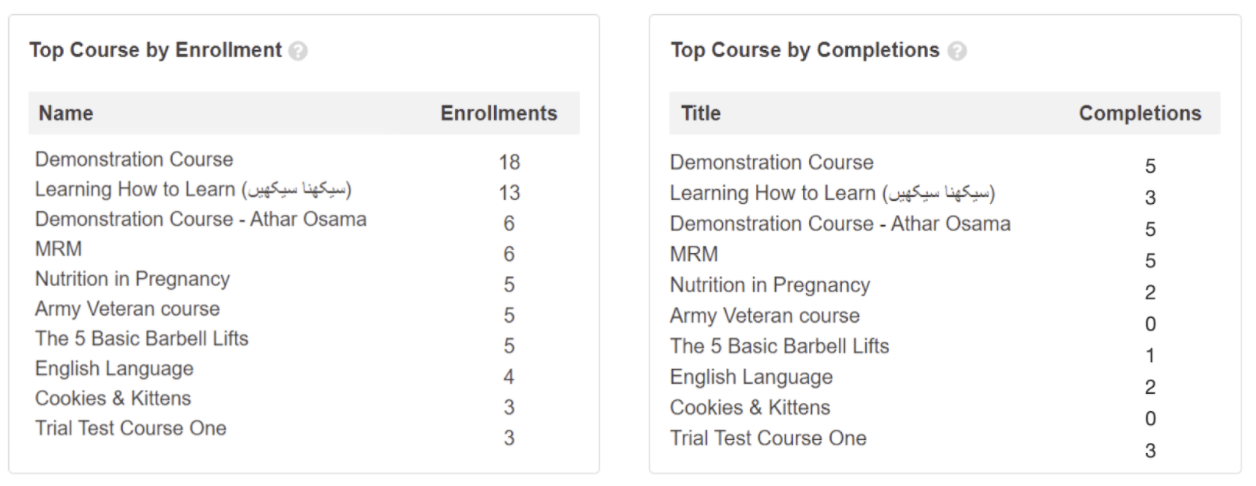Click help icon beside Top Course by Completions
1256x486 pixels.
[958, 51]
